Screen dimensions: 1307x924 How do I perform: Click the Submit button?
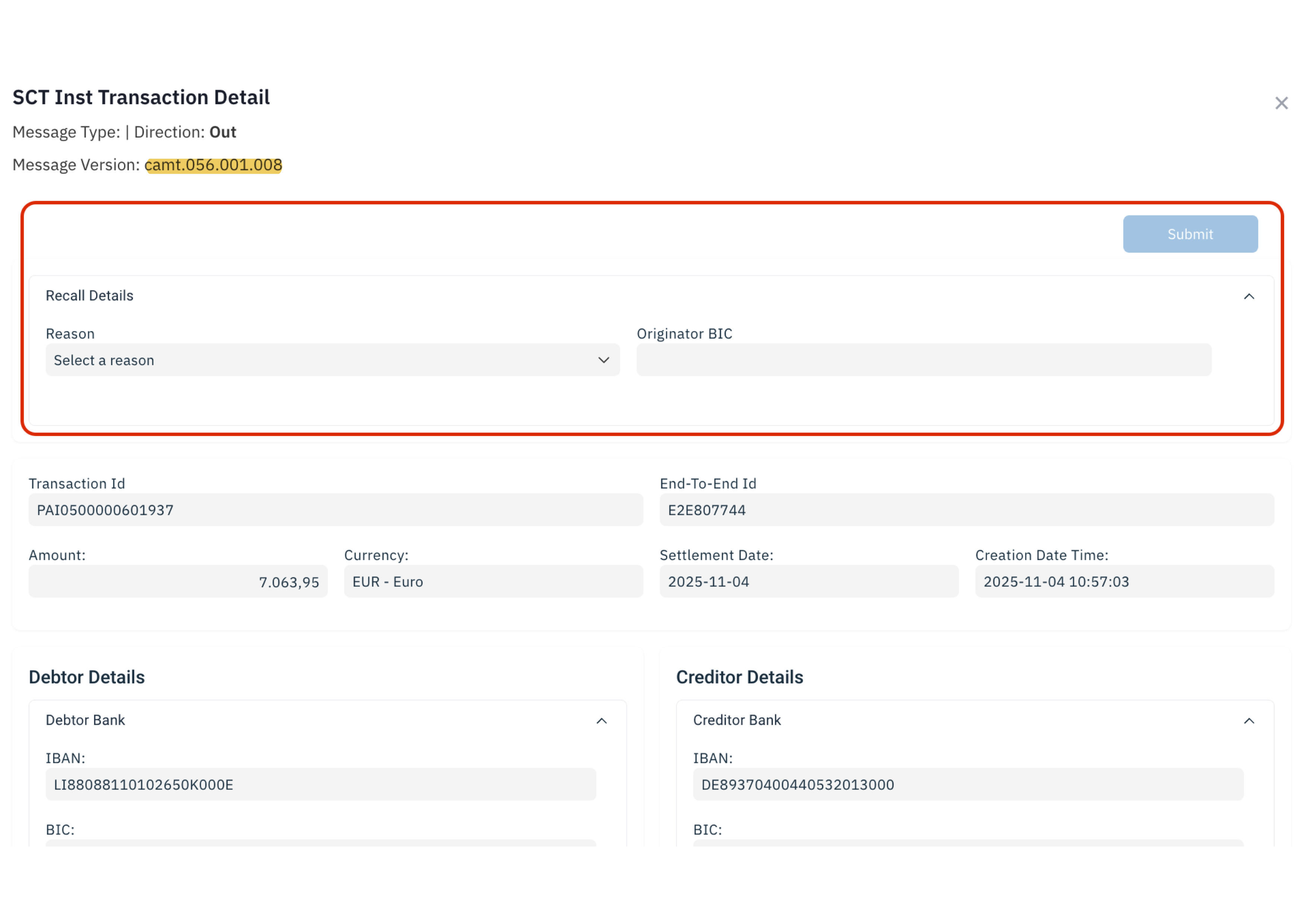[x=1190, y=234]
